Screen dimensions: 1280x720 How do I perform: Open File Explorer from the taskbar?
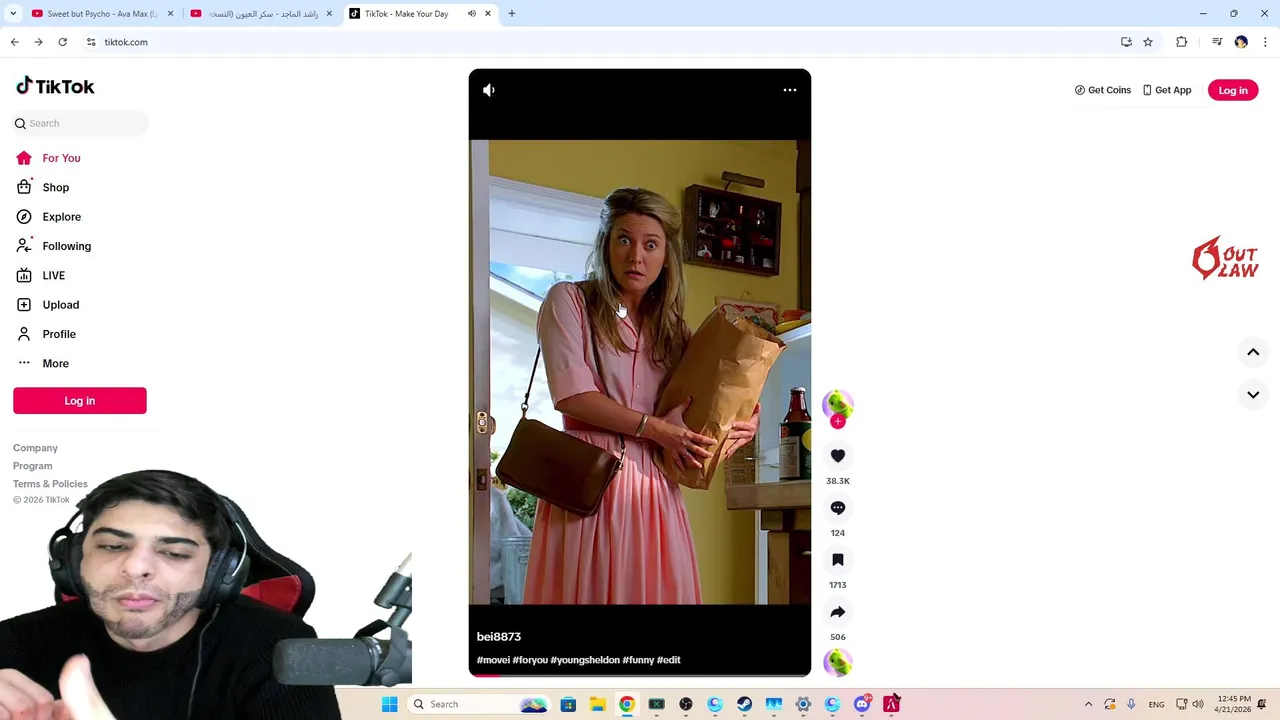[597, 704]
